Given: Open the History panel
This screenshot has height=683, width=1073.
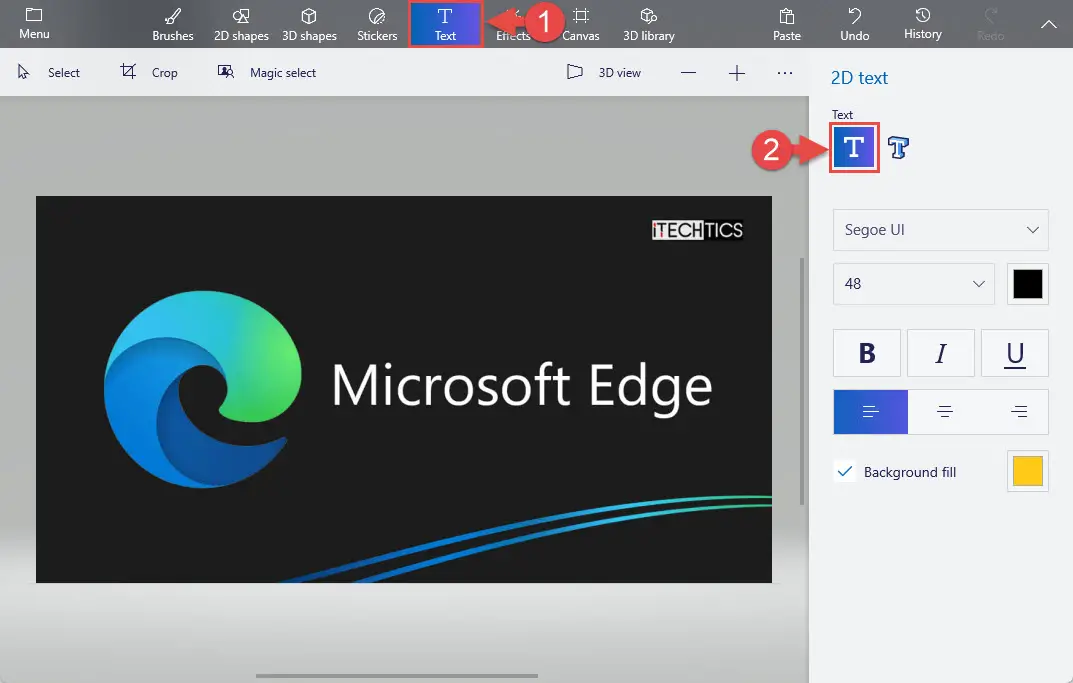Looking at the screenshot, I should [x=922, y=24].
